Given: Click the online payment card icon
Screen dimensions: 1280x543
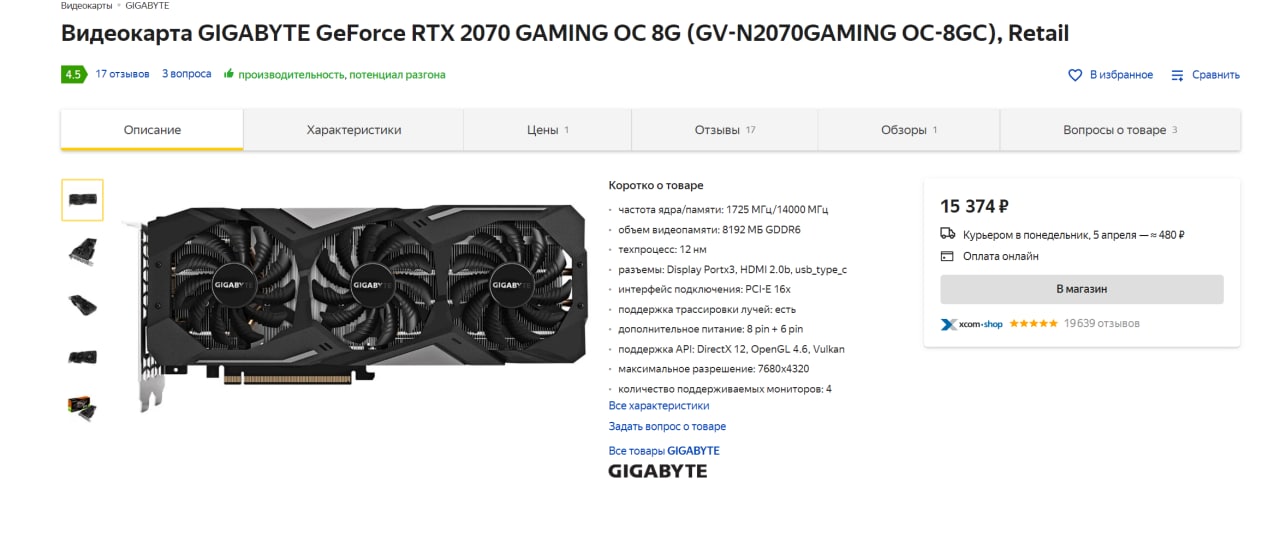Looking at the screenshot, I should point(947,256).
